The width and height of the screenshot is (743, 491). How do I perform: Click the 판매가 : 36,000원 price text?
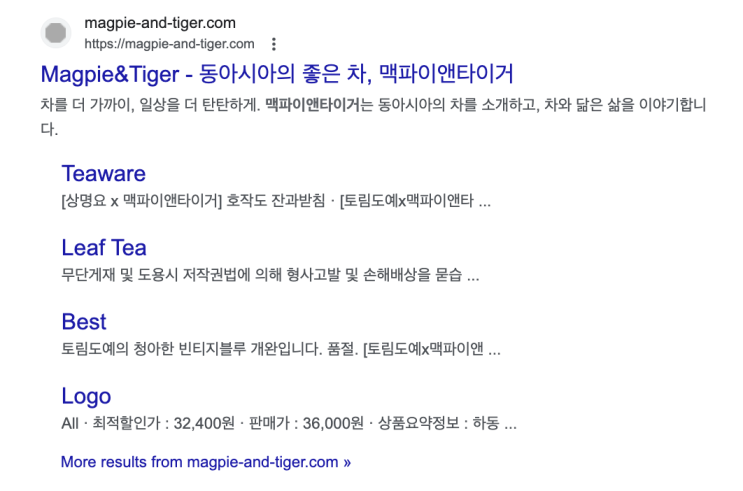click(x=306, y=423)
